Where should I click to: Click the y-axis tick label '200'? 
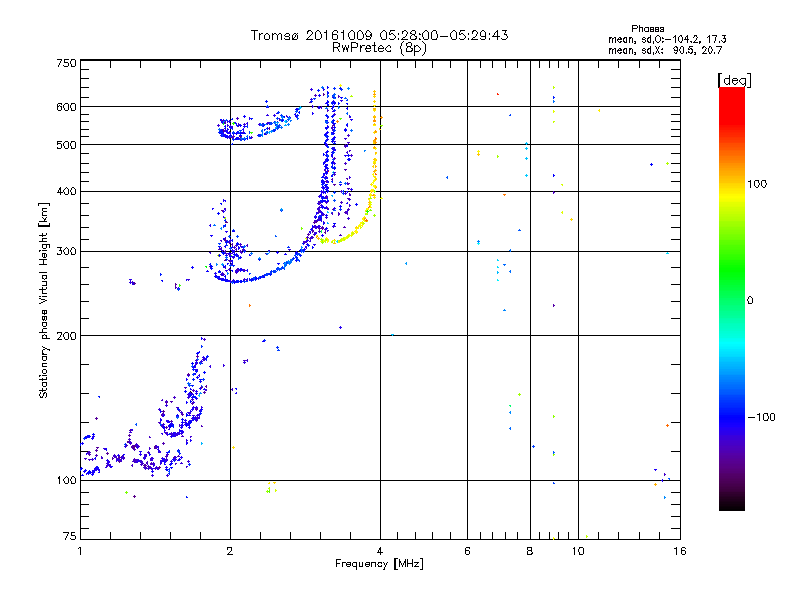[x=66, y=336]
